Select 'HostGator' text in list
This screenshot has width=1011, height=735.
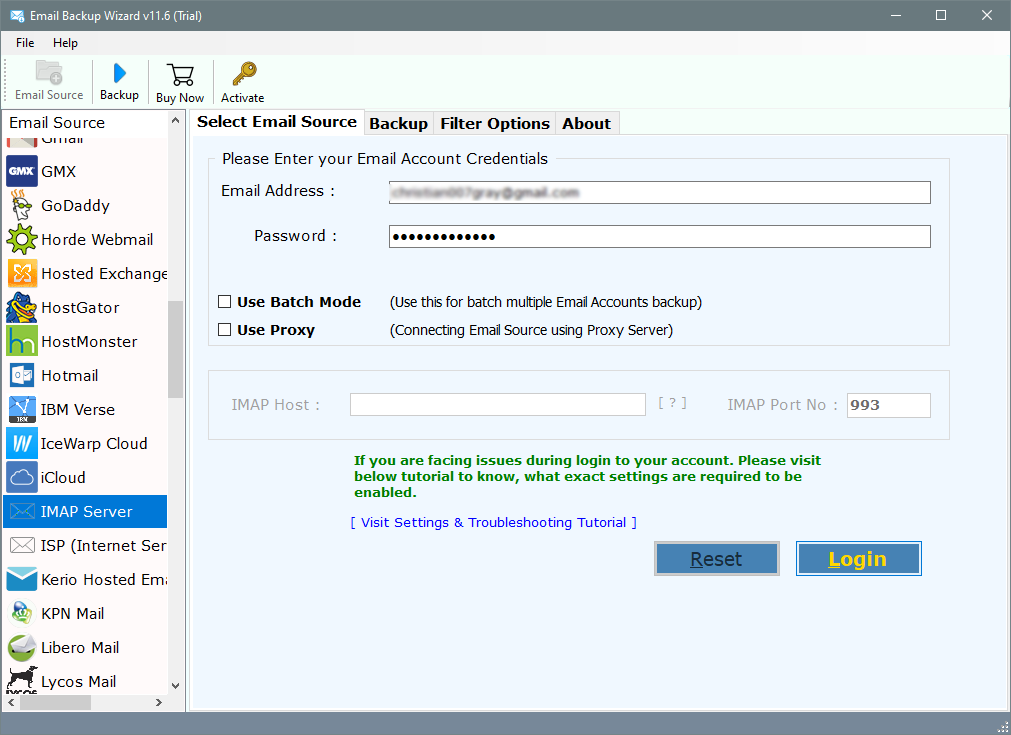pos(81,308)
